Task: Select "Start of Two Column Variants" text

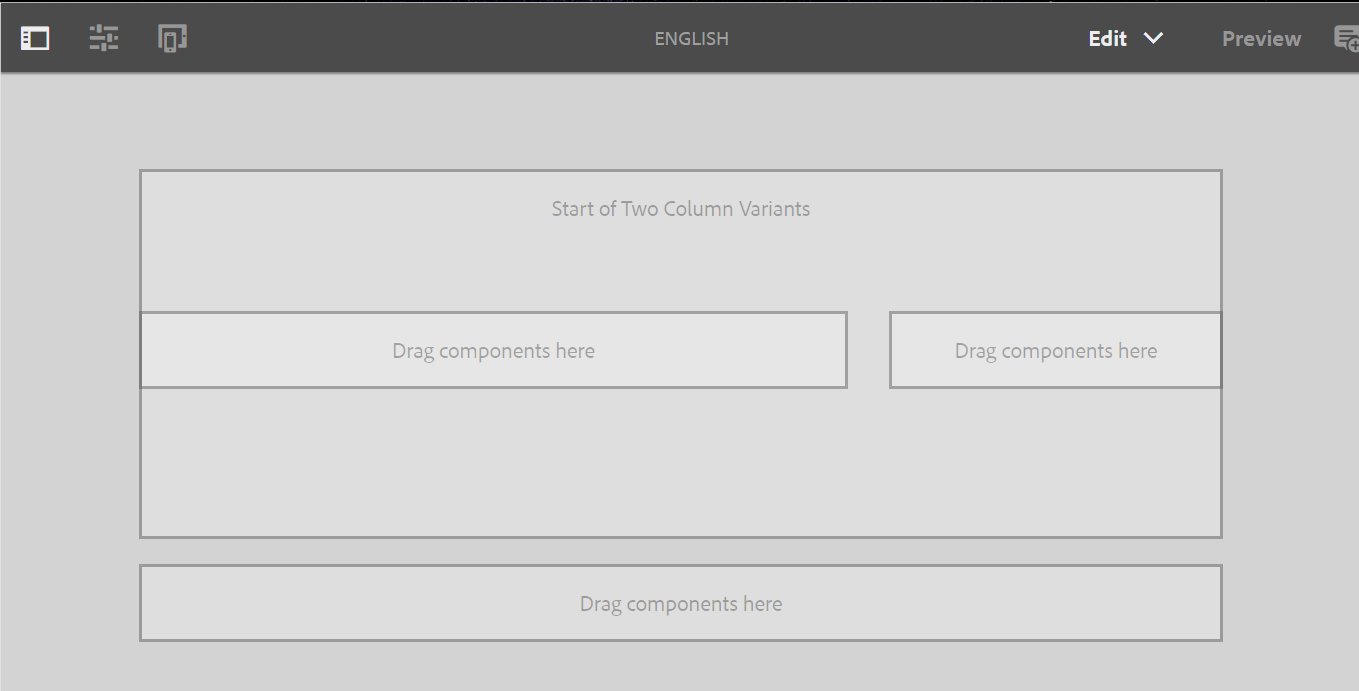Action: click(680, 209)
